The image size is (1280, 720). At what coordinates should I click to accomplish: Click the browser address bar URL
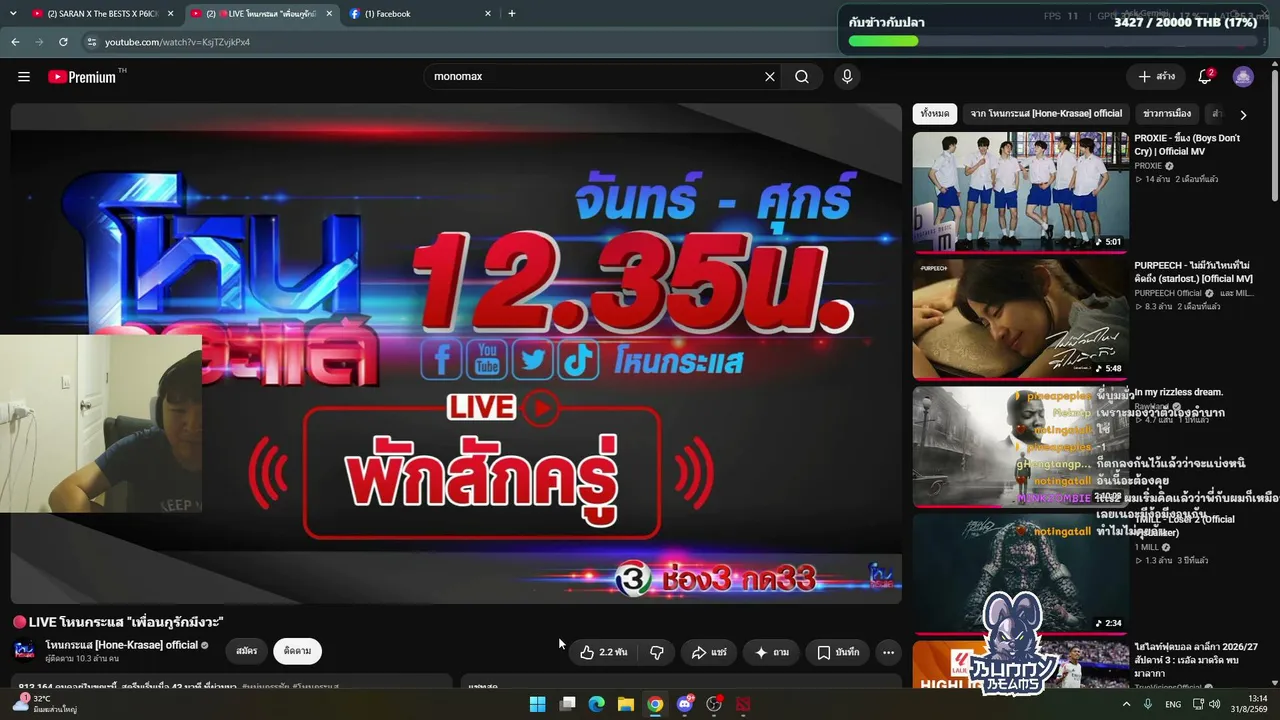click(177, 42)
